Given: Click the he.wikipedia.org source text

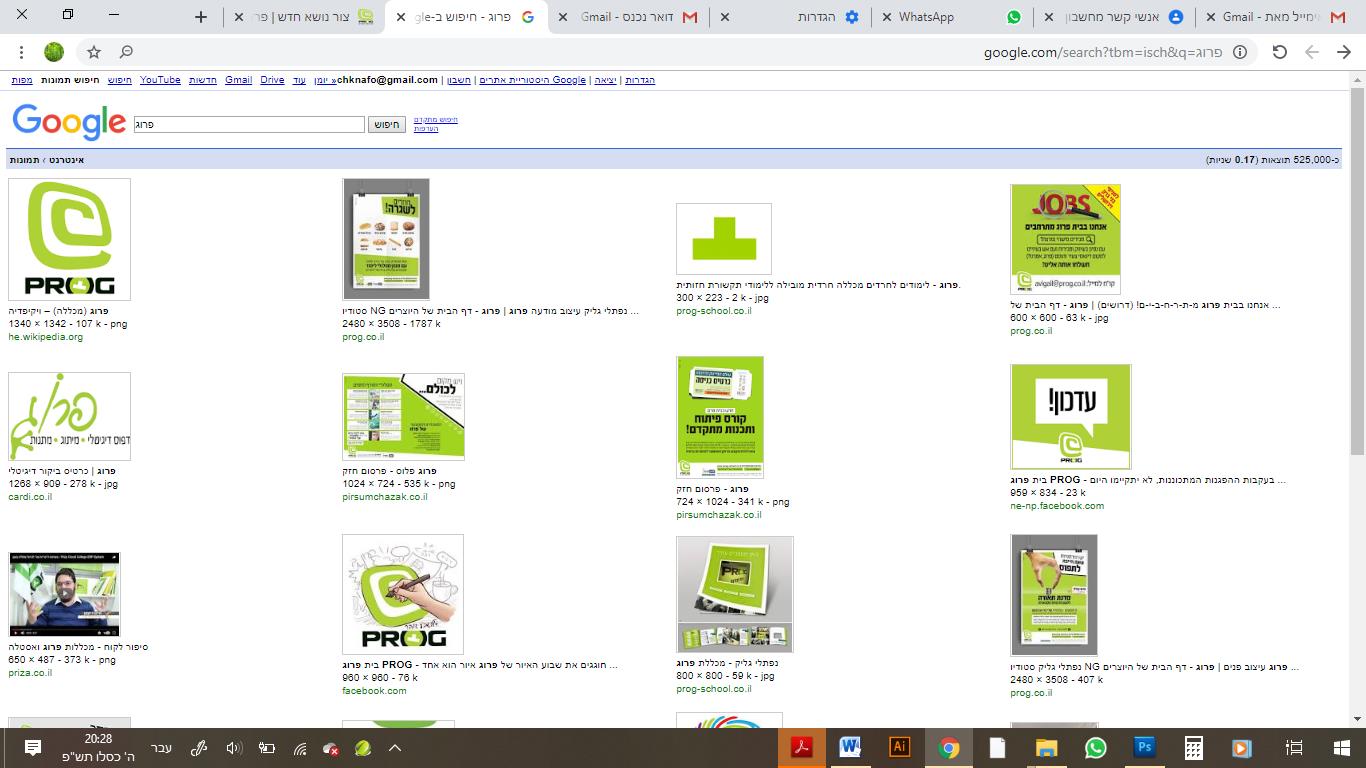Looking at the screenshot, I should click(46, 337).
